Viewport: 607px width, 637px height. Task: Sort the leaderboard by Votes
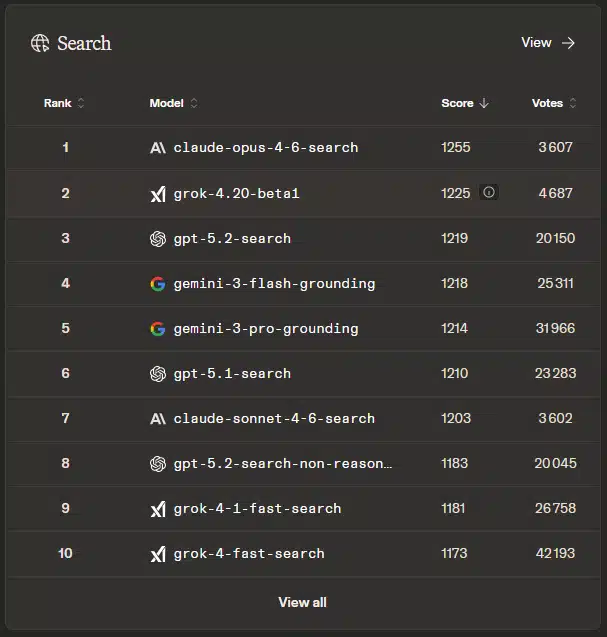click(x=554, y=103)
